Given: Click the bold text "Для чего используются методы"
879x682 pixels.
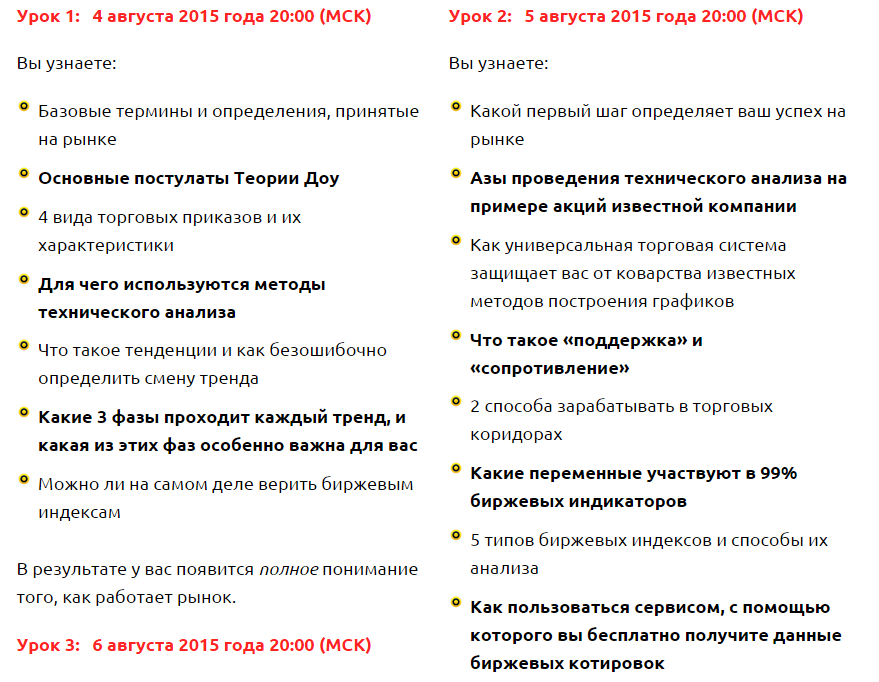Looking at the screenshot, I should [182, 285].
